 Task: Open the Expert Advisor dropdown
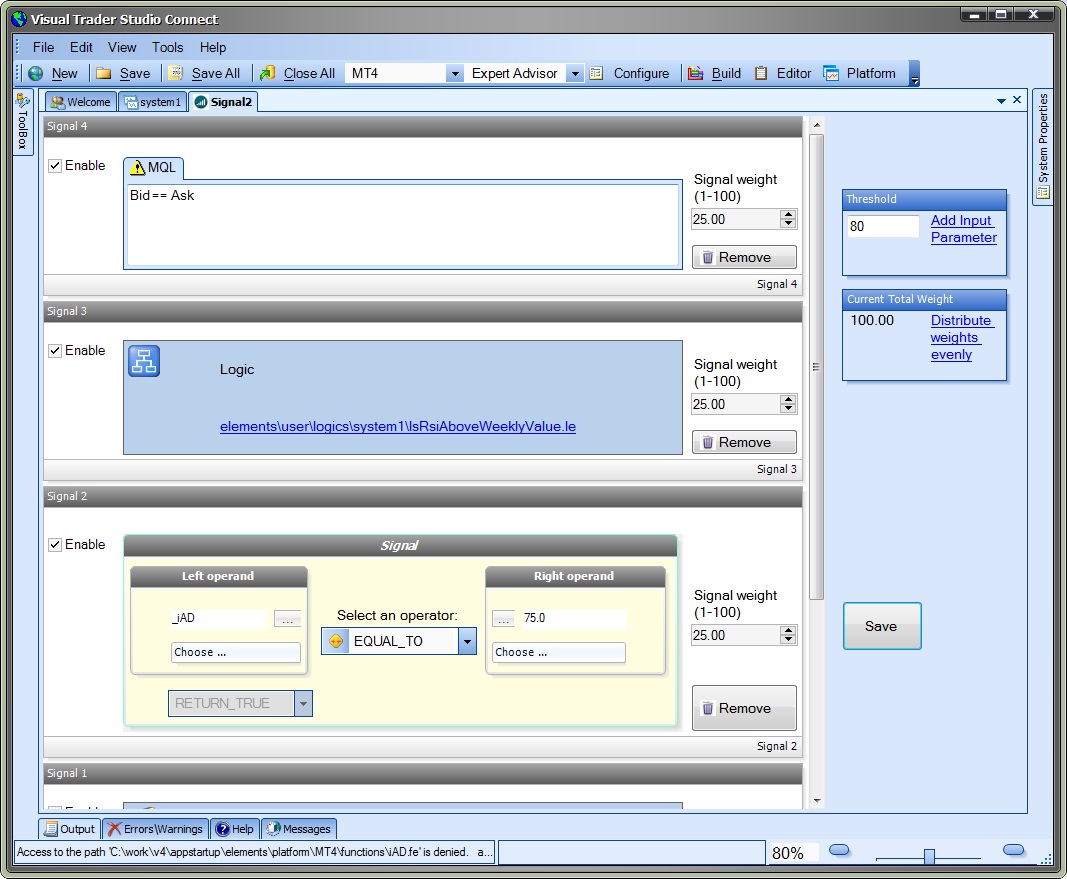[575, 73]
